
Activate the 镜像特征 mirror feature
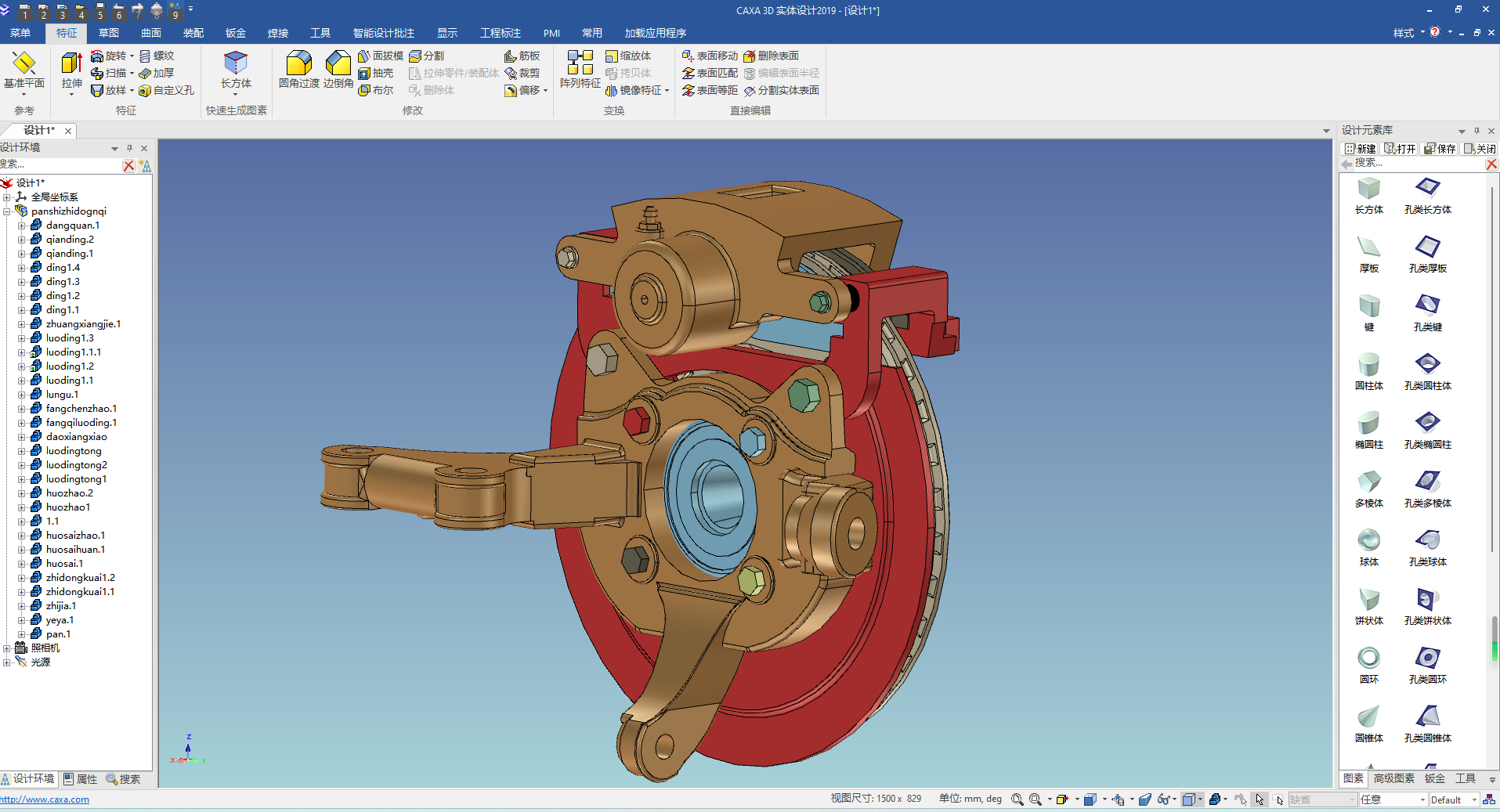click(x=634, y=90)
